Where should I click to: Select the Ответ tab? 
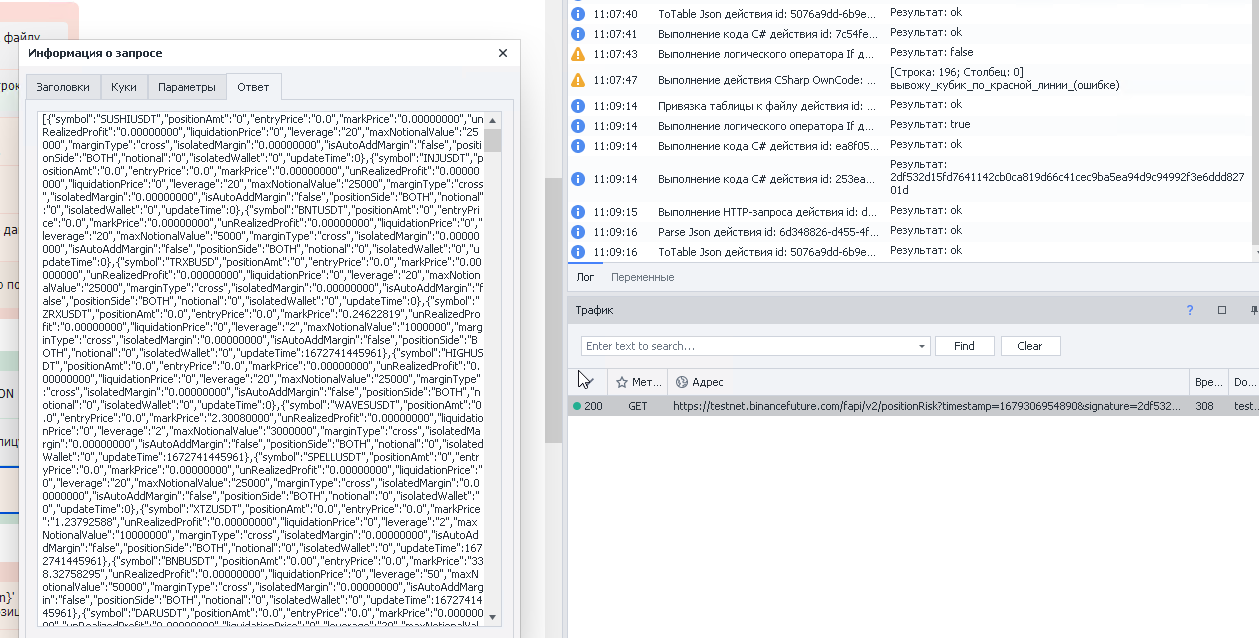[253, 87]
